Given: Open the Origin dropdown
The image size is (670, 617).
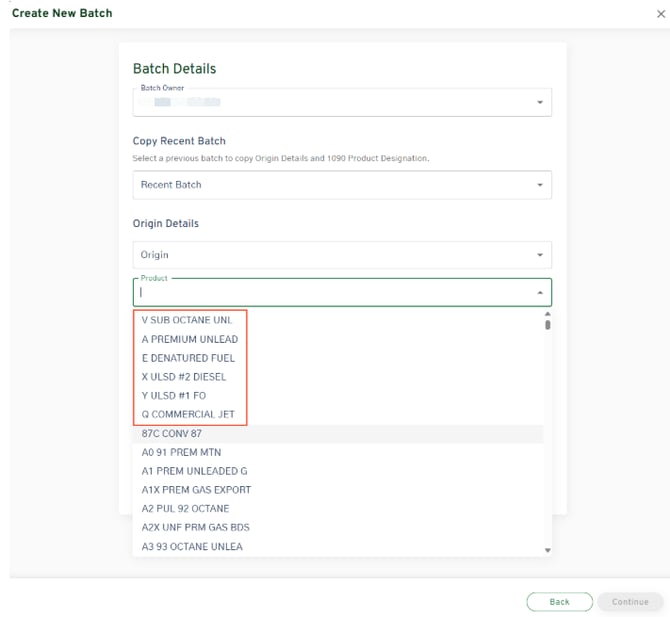Looking at the screenshot, I should coord(540,255).
